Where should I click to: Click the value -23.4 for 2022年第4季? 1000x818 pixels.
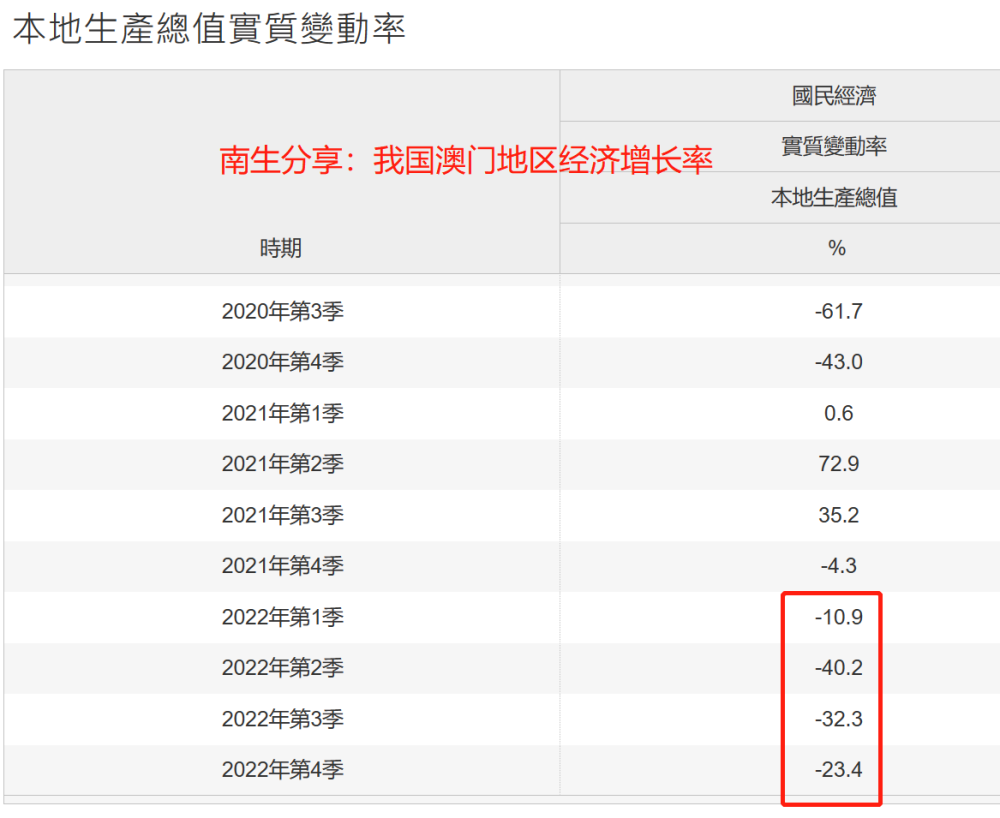(839, 770)
